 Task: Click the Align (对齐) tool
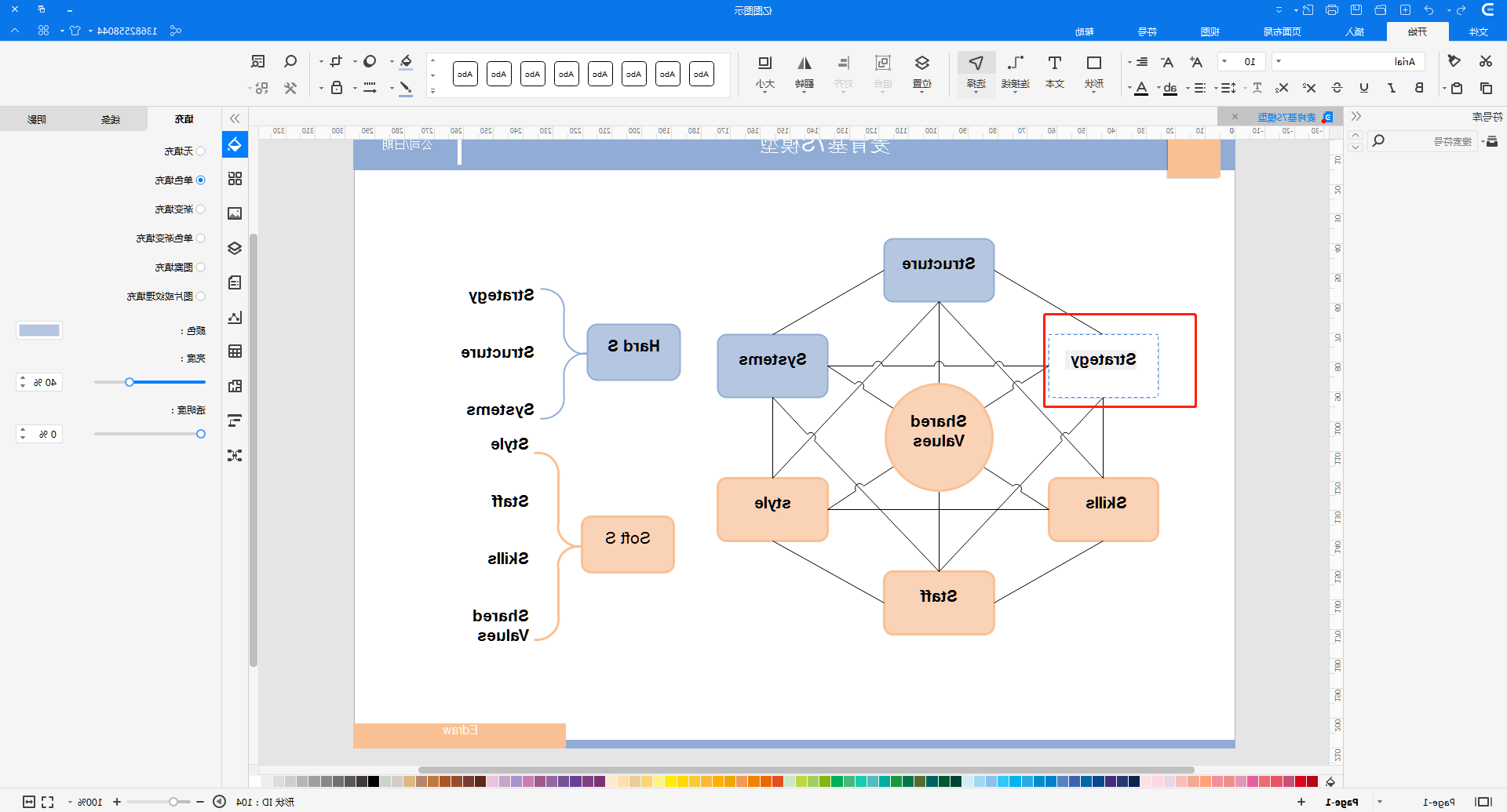(844, 72)
